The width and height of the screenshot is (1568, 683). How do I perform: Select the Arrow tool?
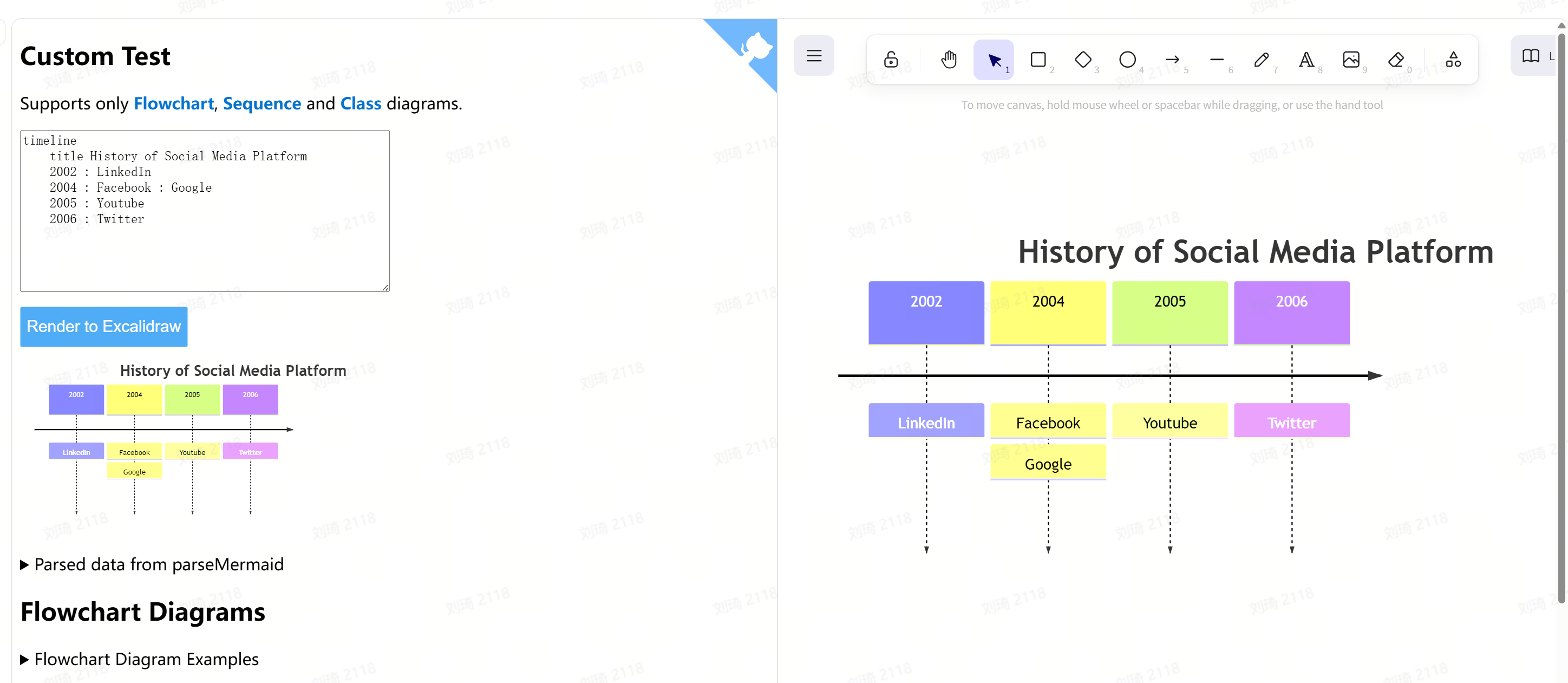coord(1172,60)
